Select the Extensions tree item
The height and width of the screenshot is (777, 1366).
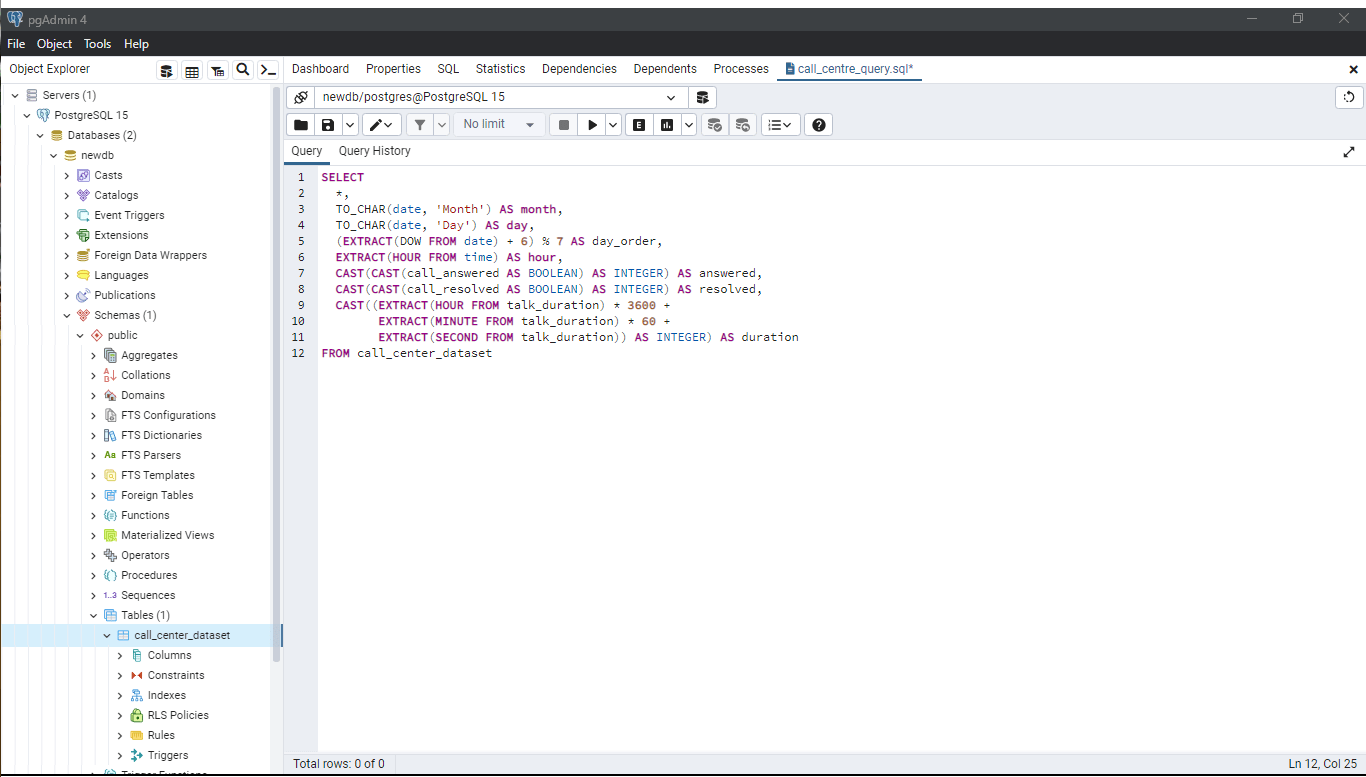121,235
